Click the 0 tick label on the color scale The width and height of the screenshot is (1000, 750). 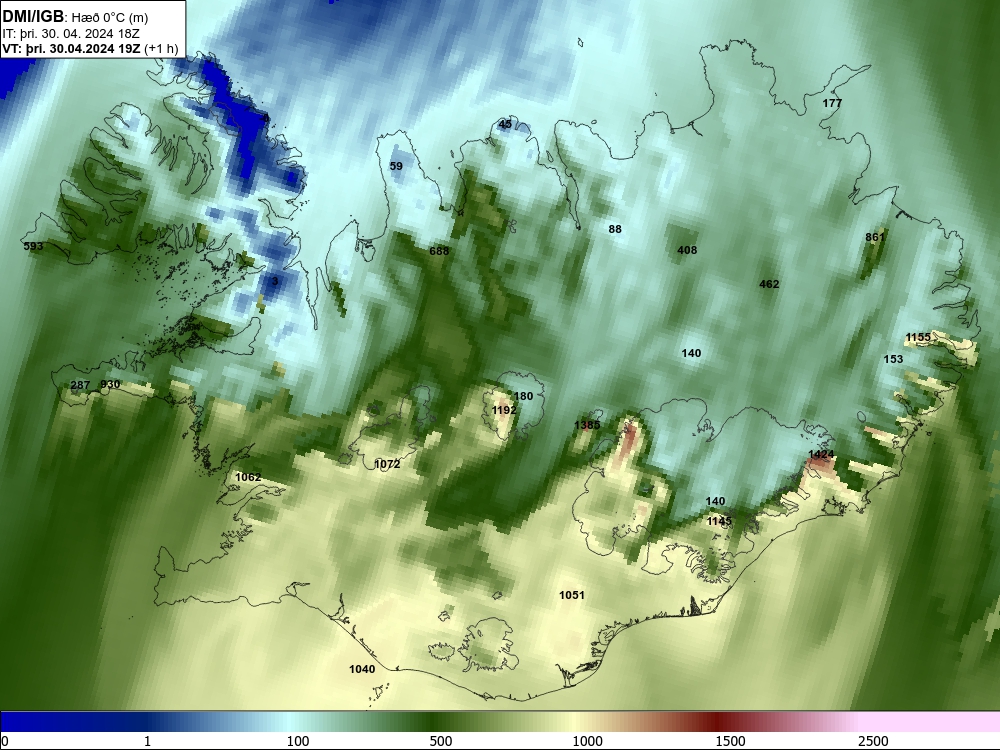point(5,741)
